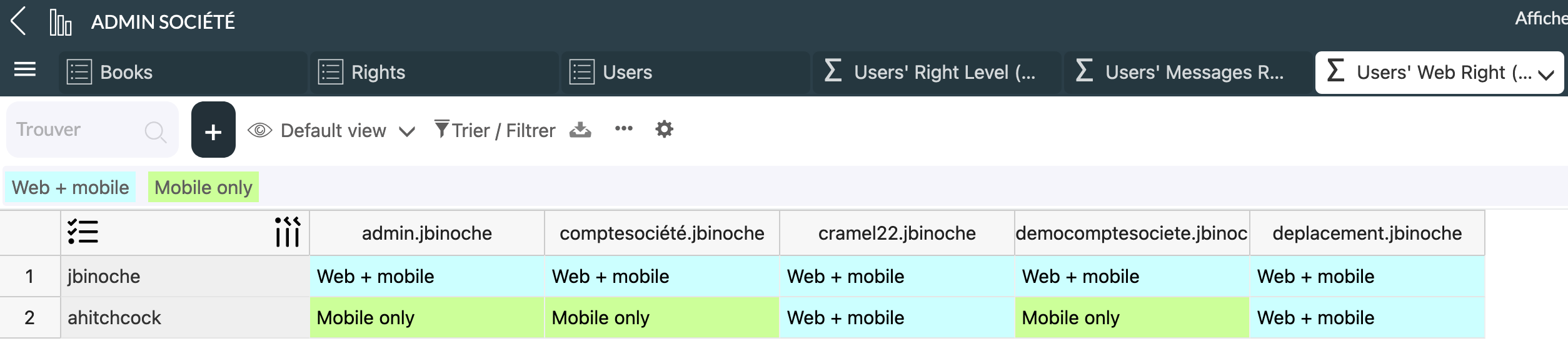Viewport: 1568px width, 348px height.
Task: Open settings gear icon
Action: [x=664, y=130]
